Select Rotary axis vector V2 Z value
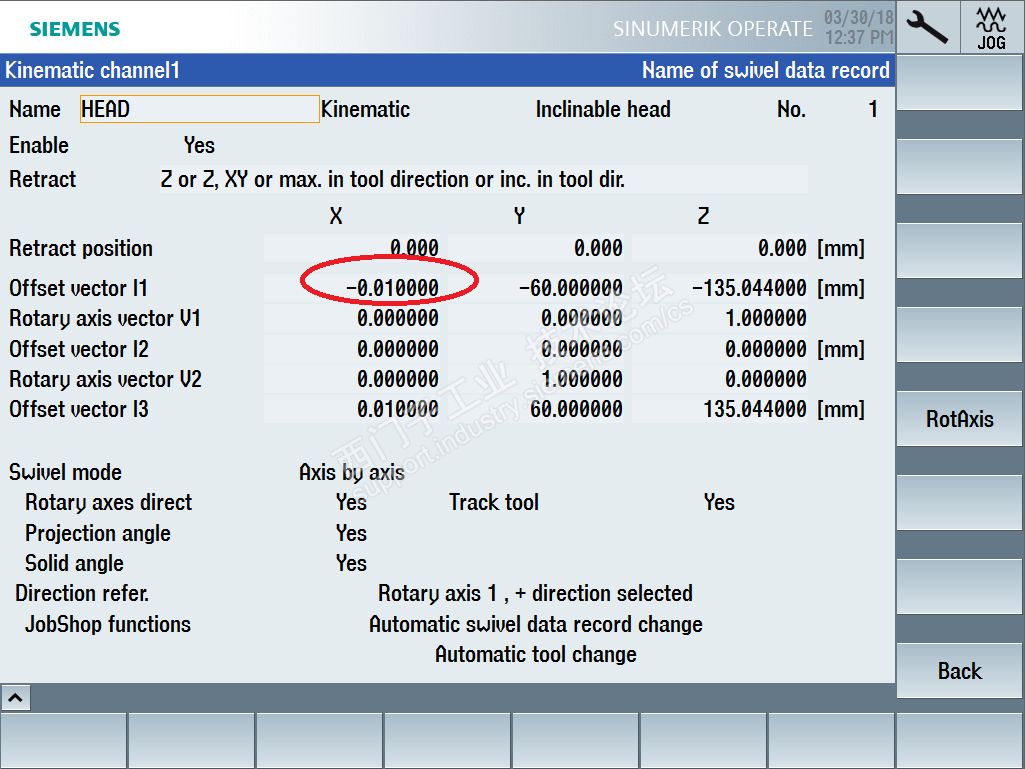Viewport: 1025px width, 769px height. point(719,379)
